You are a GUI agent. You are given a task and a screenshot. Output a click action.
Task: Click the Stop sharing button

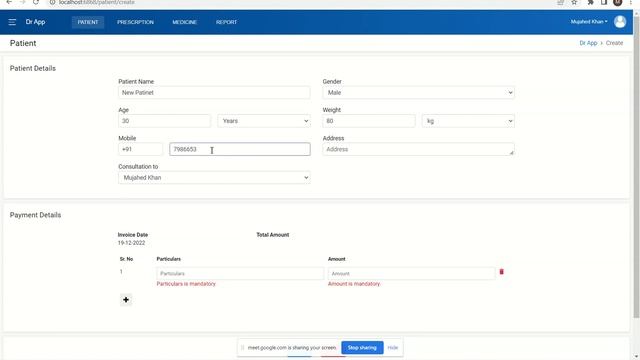362,348
